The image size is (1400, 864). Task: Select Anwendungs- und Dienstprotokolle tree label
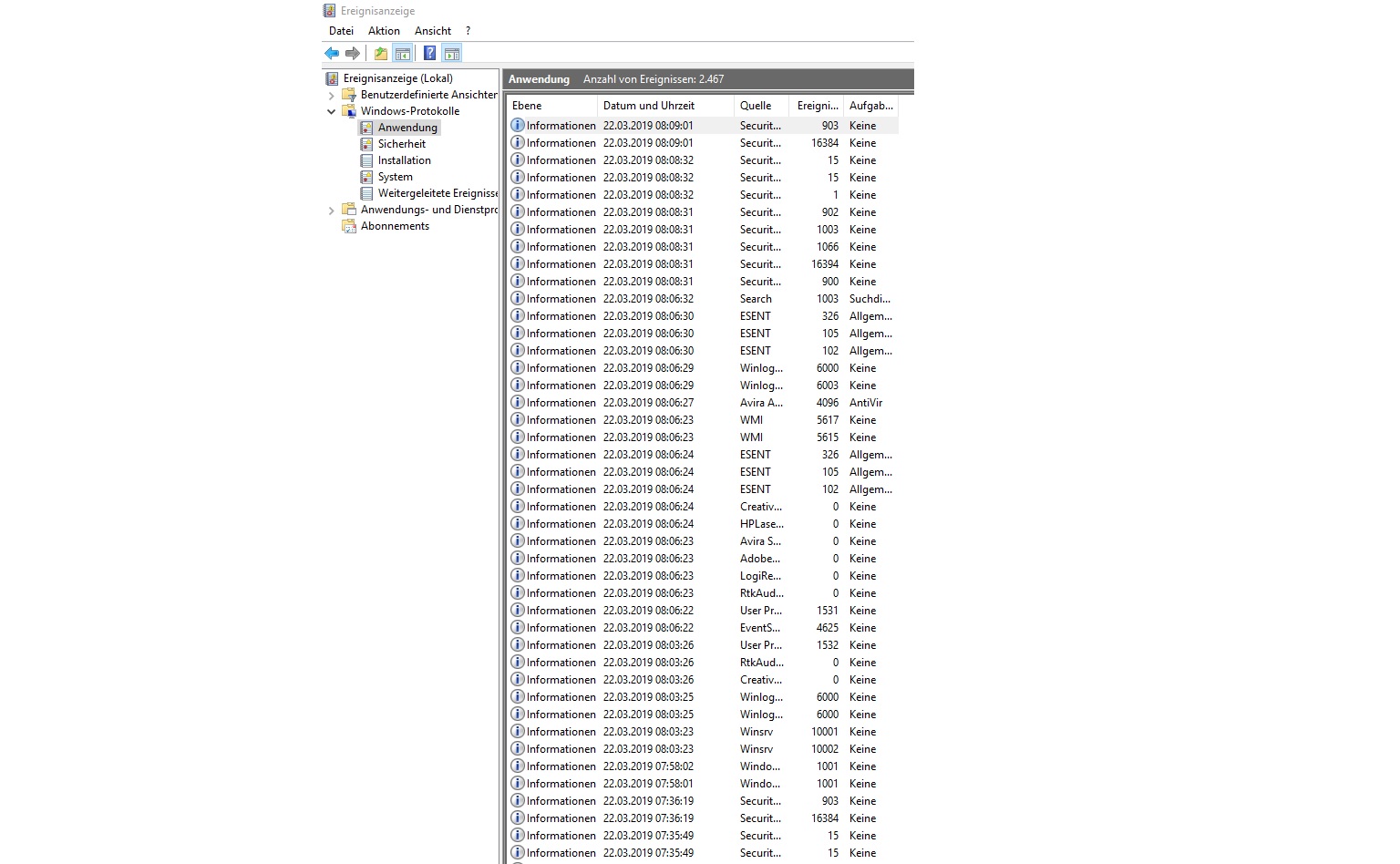(429, 210)
